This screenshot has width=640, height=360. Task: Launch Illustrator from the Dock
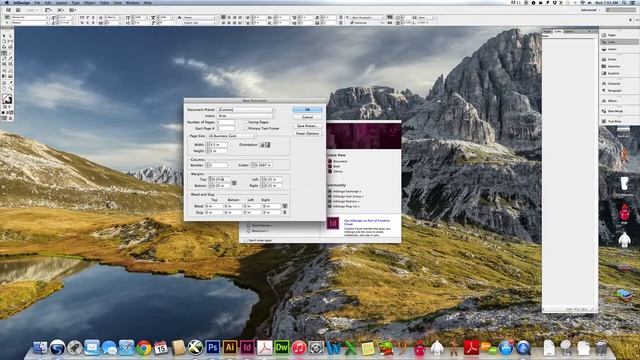[x=229, y=347]
